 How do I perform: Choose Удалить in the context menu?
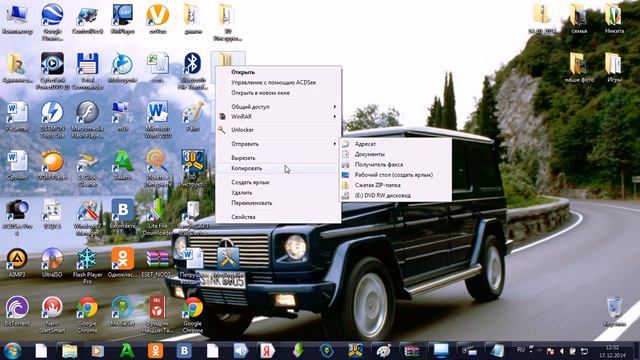tap(278, 192)
